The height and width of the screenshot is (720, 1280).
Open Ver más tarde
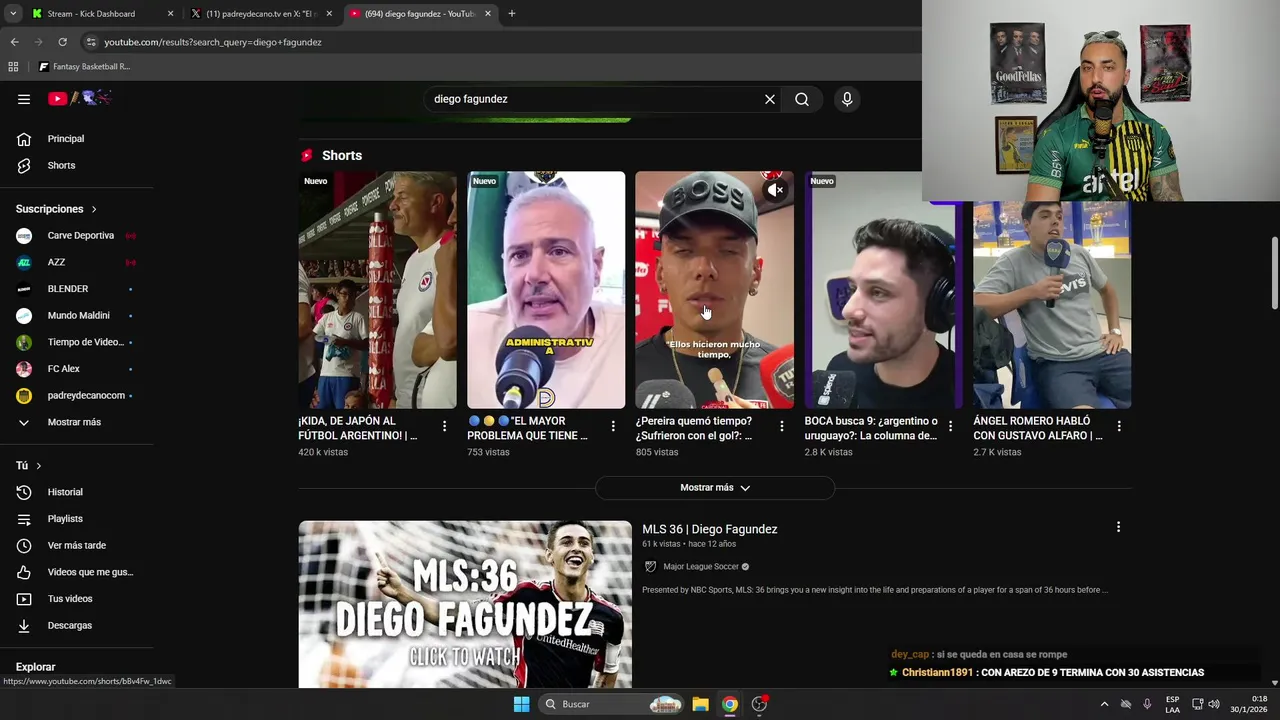point(77,545)
